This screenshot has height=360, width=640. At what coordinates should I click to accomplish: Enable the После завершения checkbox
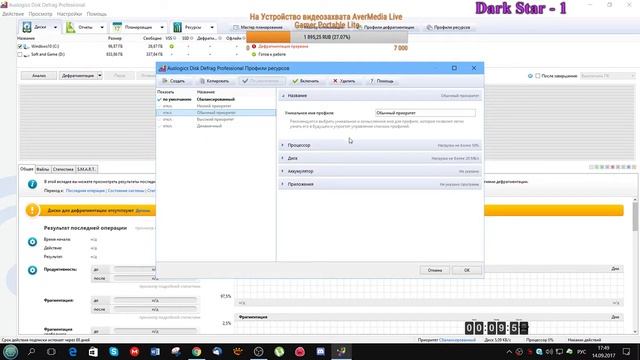[x=538, y=76]
